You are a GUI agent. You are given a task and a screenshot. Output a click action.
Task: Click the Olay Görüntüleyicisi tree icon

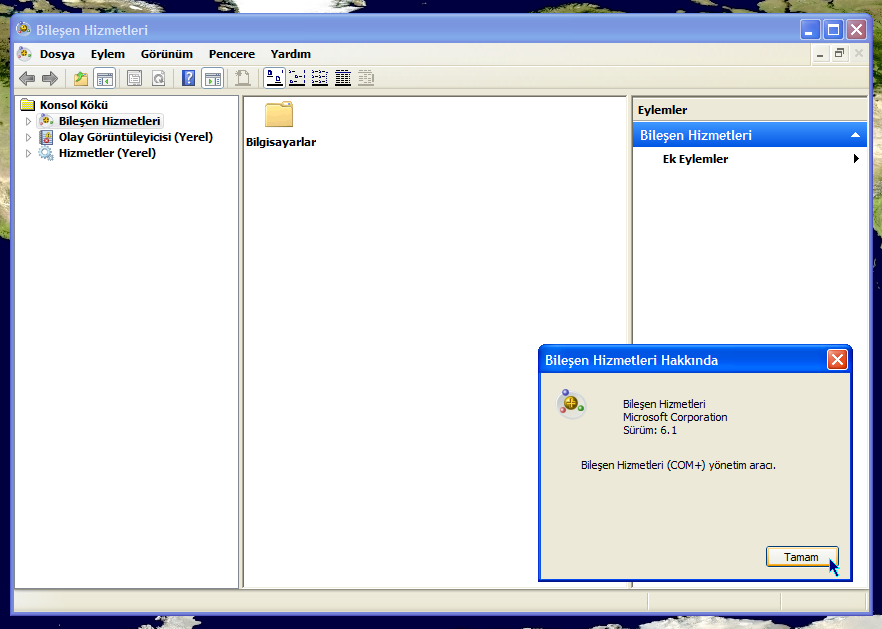46,137
